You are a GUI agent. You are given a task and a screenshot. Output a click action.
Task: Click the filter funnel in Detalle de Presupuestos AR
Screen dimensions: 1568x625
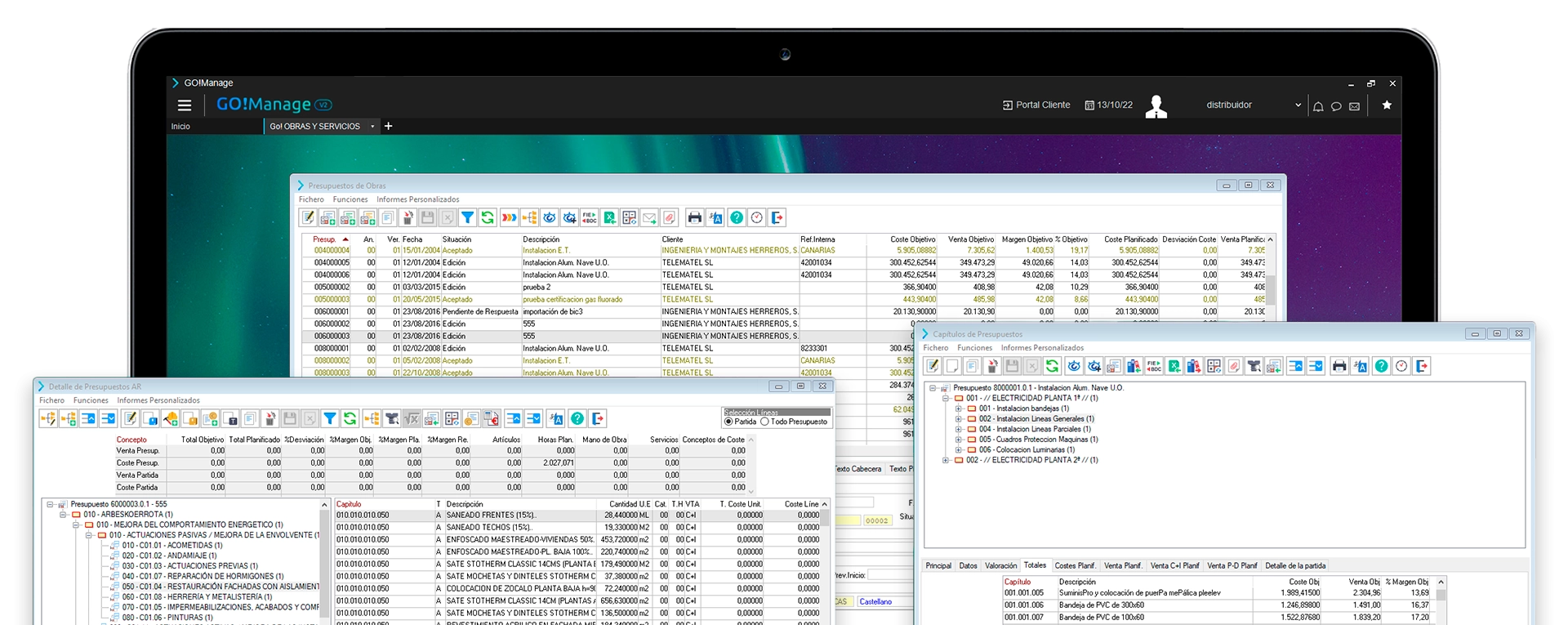pyautogui.click(x=330, y=418)
